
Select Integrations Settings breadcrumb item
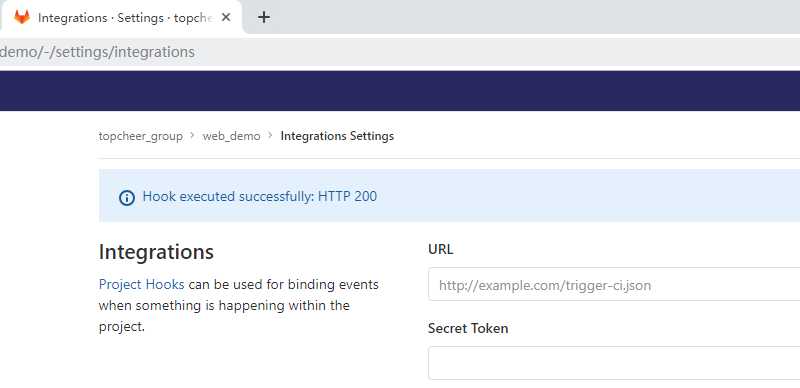tap(337, 136)
